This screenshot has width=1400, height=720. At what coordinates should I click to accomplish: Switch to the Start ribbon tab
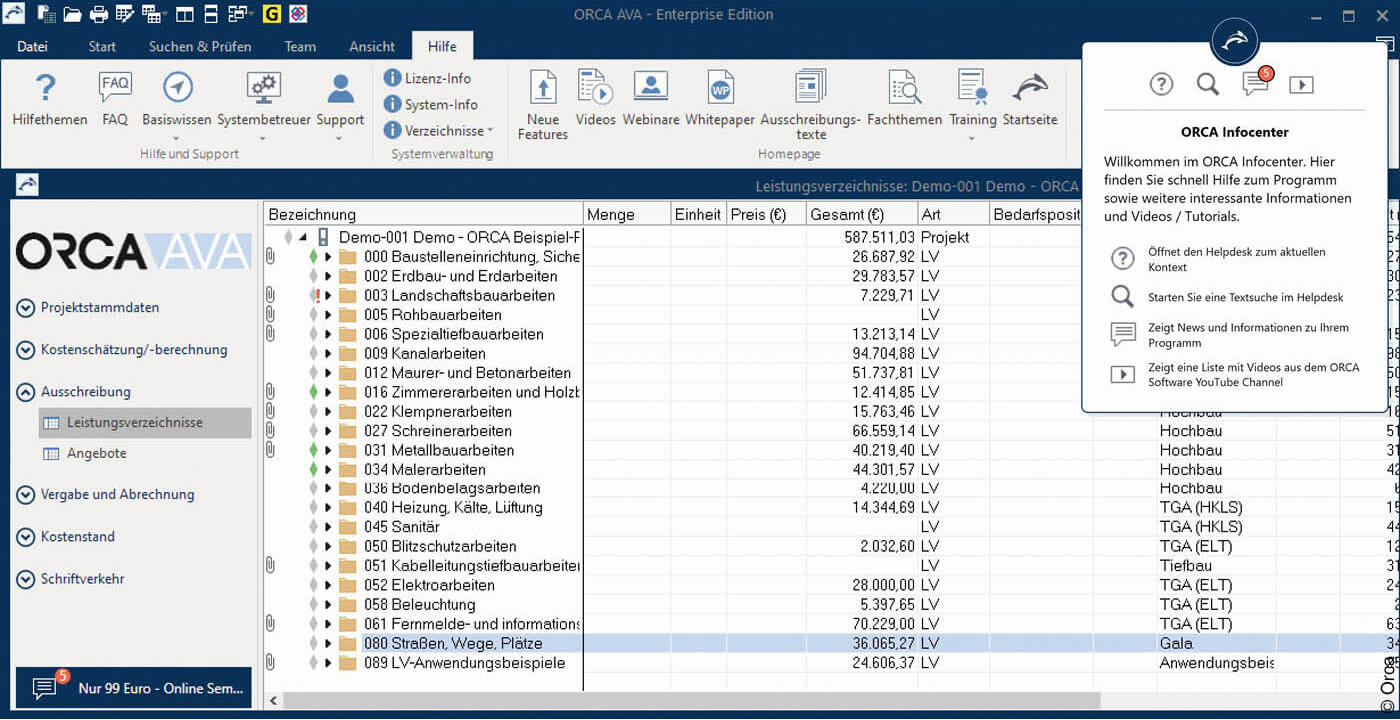tap(102, 46)
